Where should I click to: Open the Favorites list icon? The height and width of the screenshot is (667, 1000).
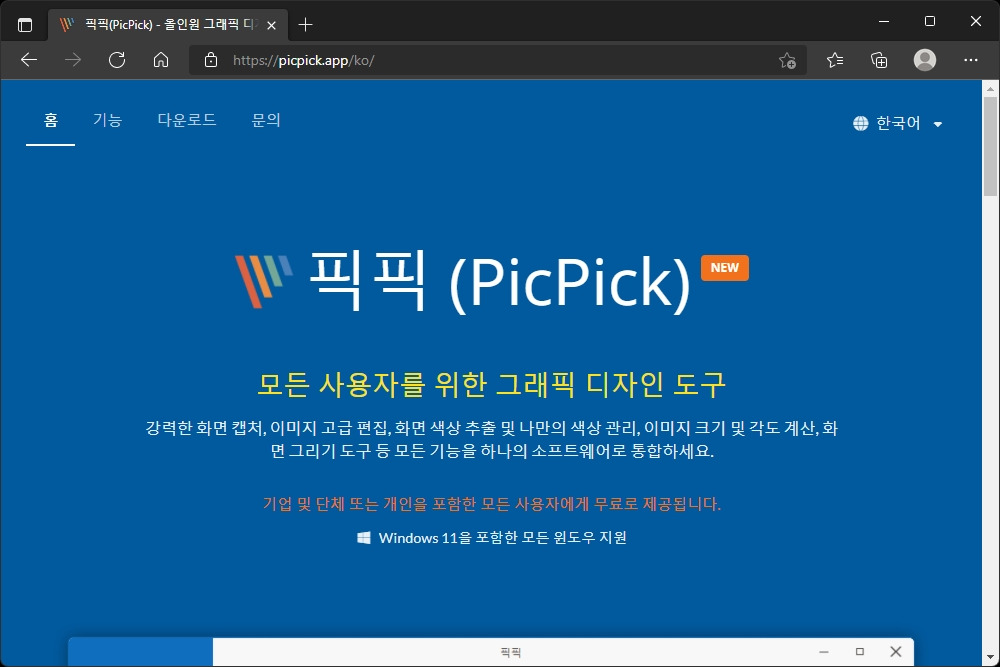coord(834,60)
